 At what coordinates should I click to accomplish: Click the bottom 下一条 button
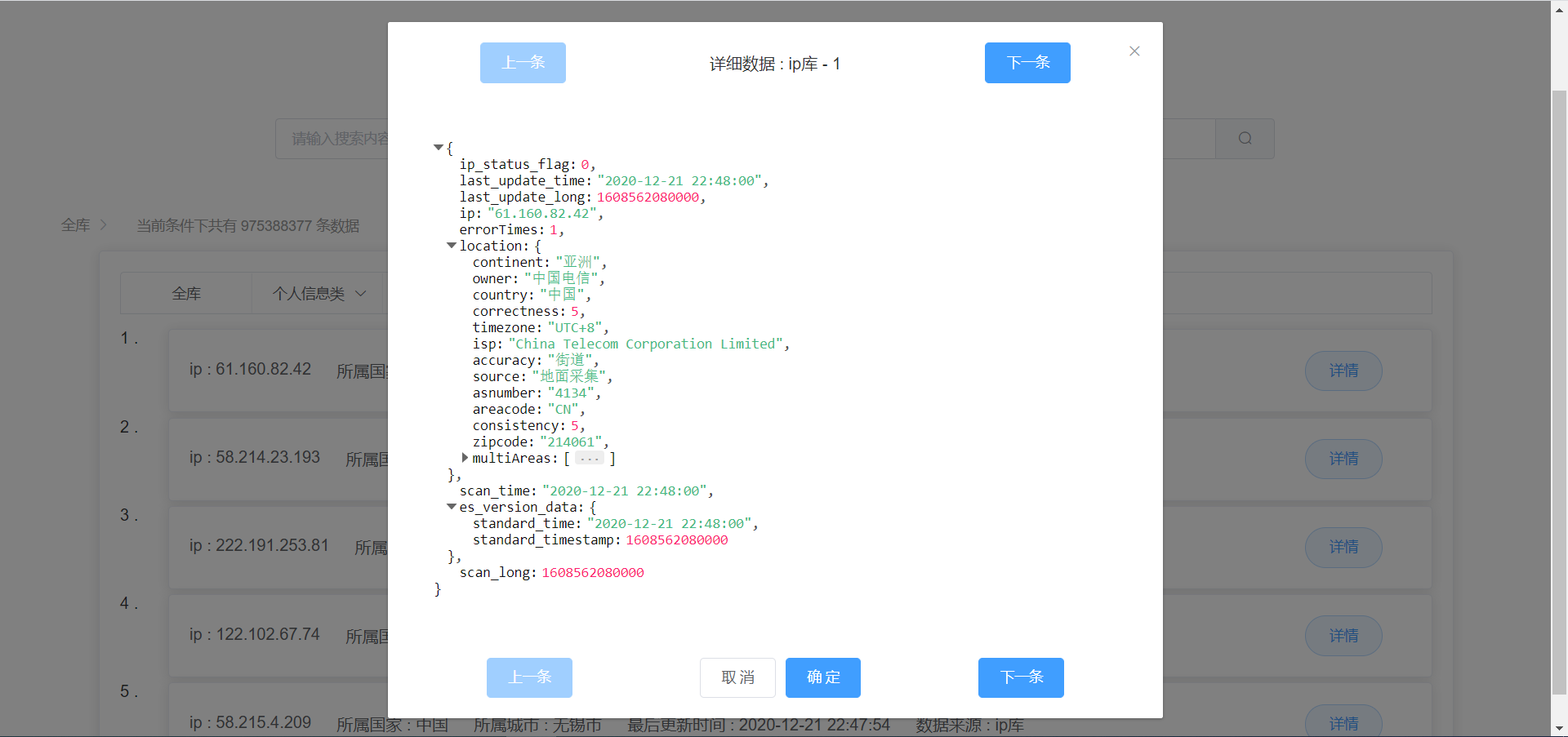tap(1021, 677)
